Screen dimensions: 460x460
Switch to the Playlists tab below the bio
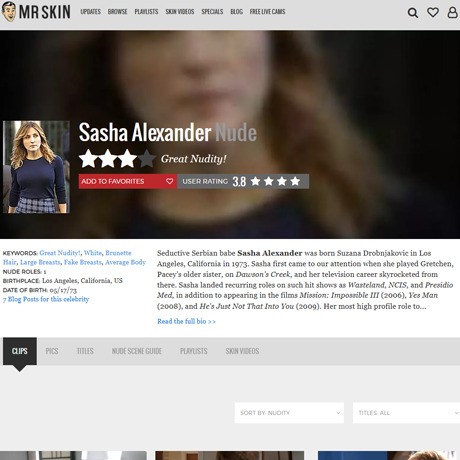click(x=194, y=351)
